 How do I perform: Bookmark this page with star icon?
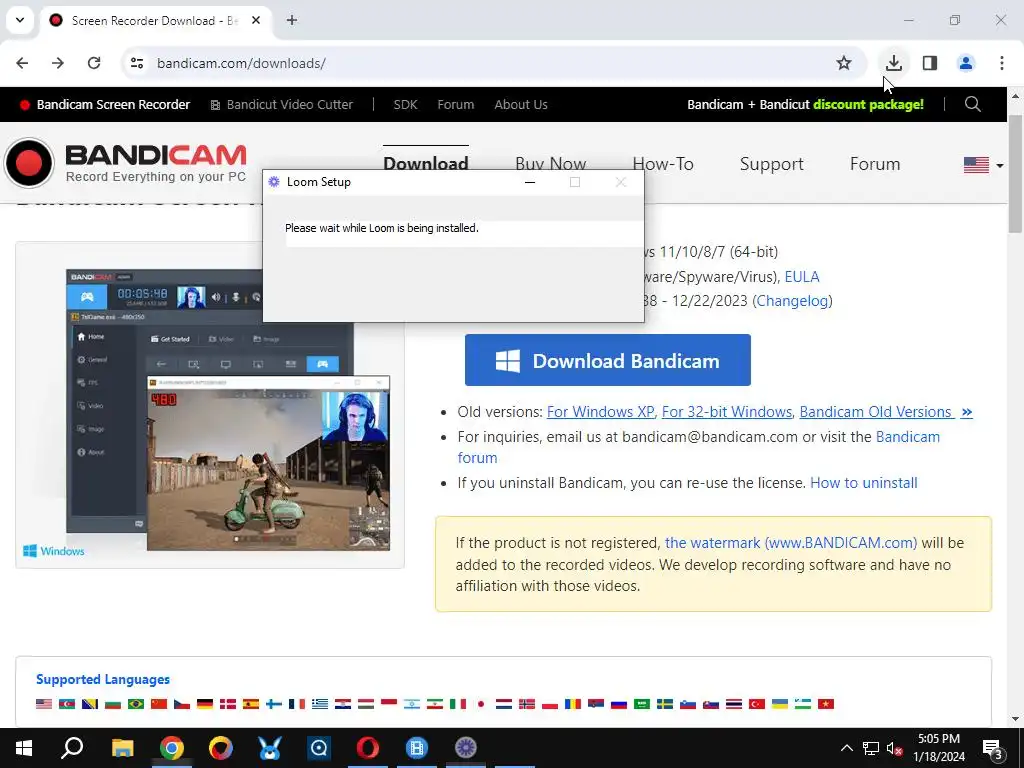[844, 63]
